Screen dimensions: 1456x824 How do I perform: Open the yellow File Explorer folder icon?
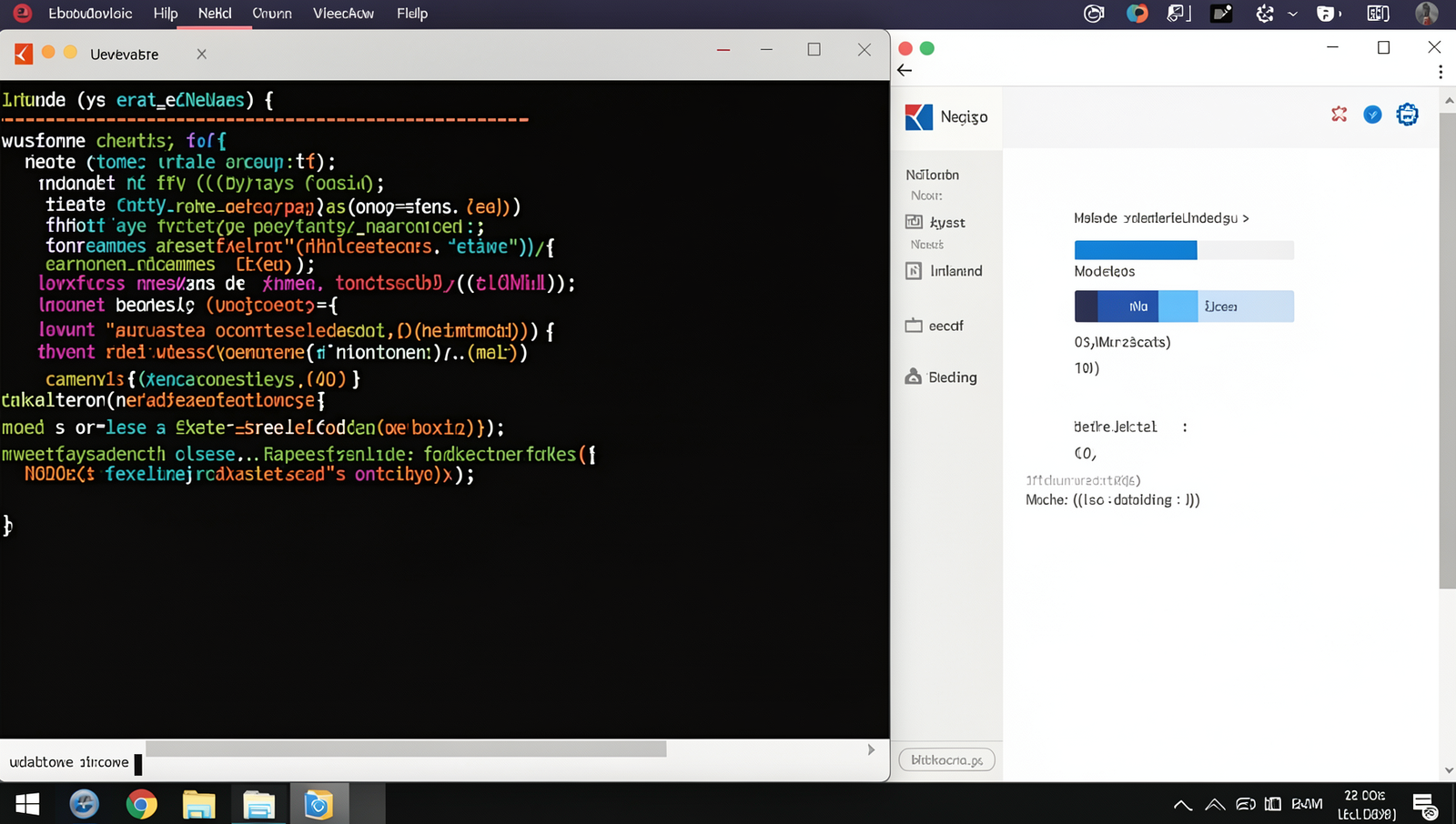[x=198, y=805]
